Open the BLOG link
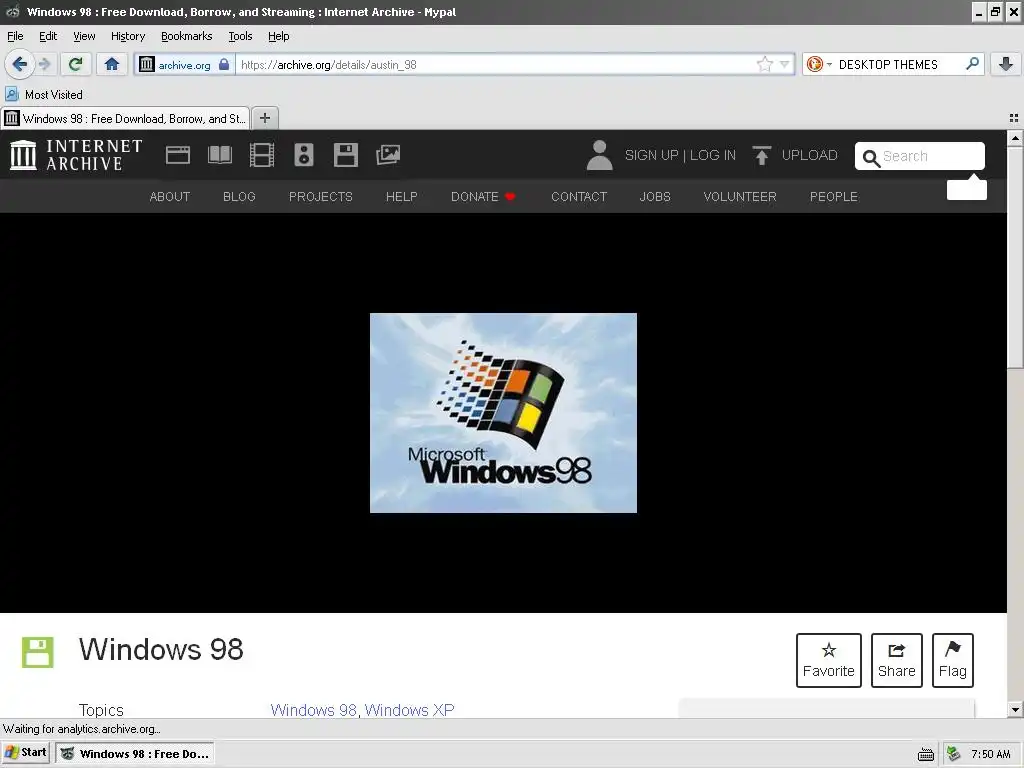This screenshot has height=768, width=1024. (x=239, y=197)
